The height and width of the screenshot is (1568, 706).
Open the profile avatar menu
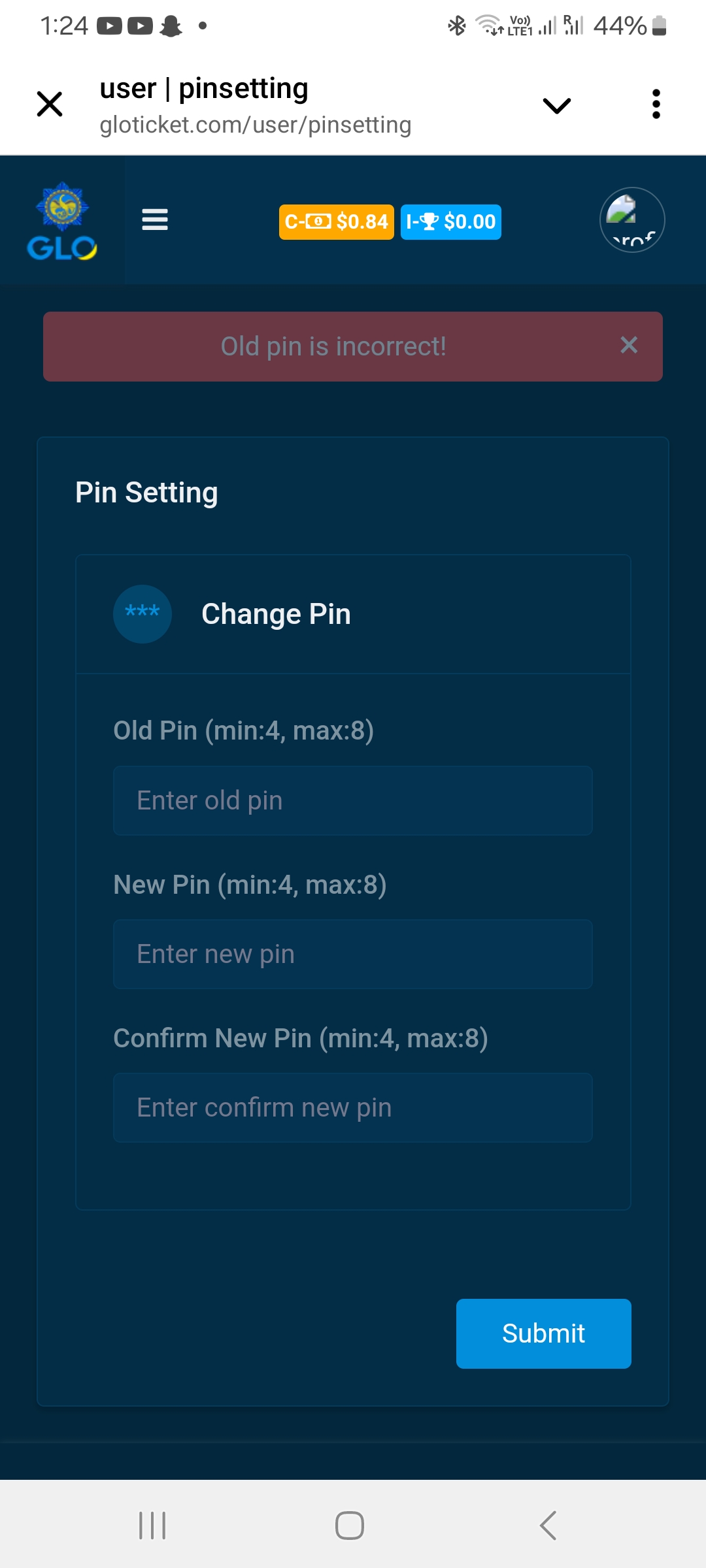point(632,220)
